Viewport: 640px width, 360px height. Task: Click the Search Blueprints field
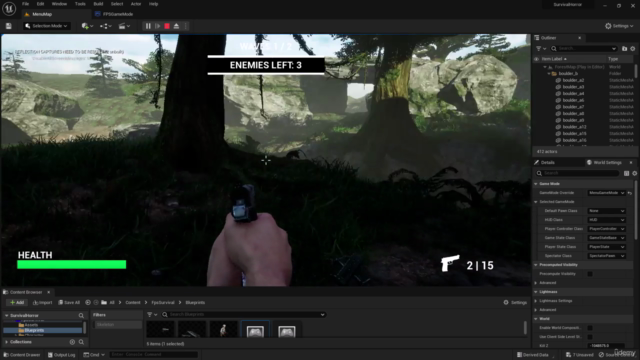[x=244, y=315]
